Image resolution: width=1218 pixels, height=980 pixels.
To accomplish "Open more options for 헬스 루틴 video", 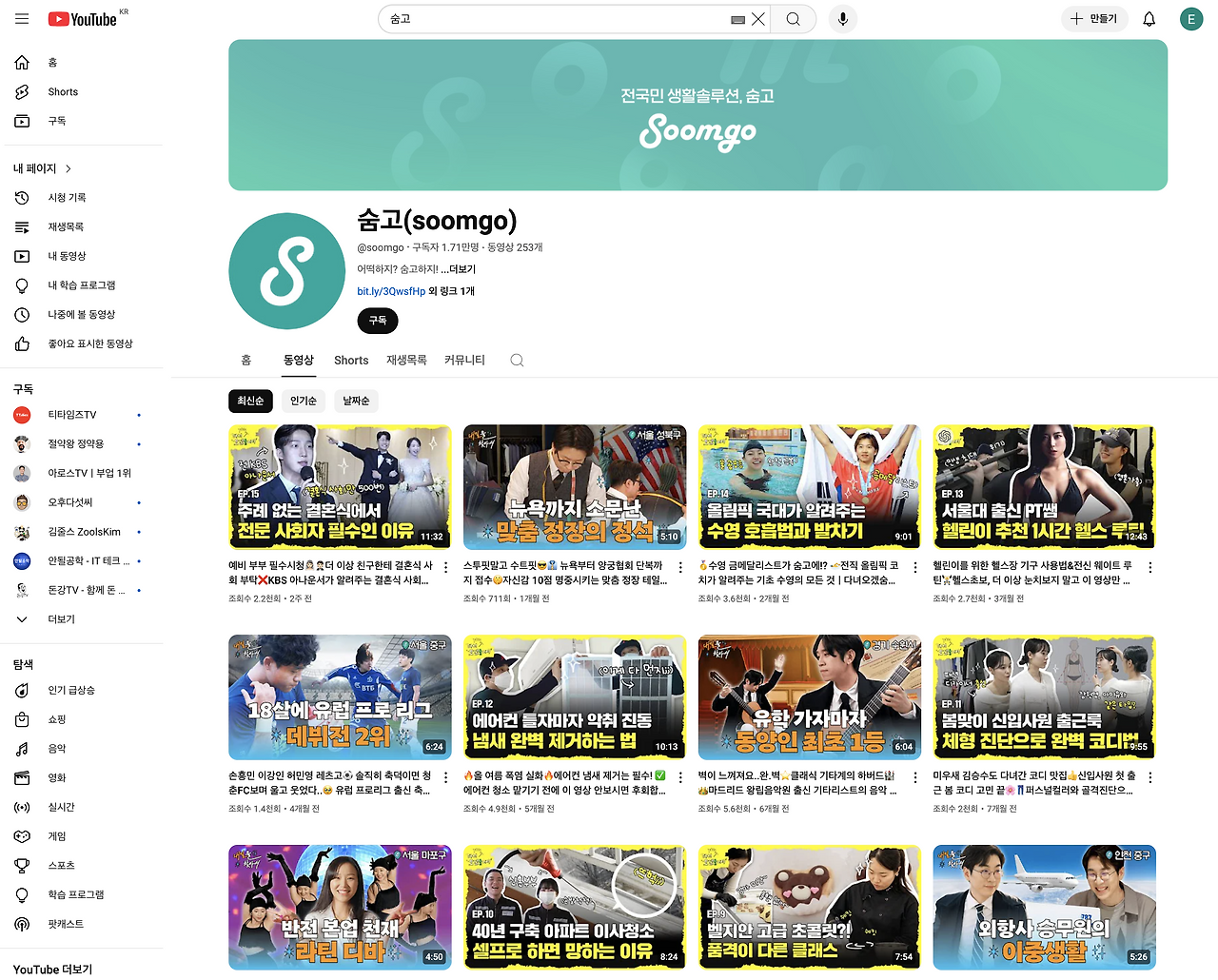I will 1150,567.
